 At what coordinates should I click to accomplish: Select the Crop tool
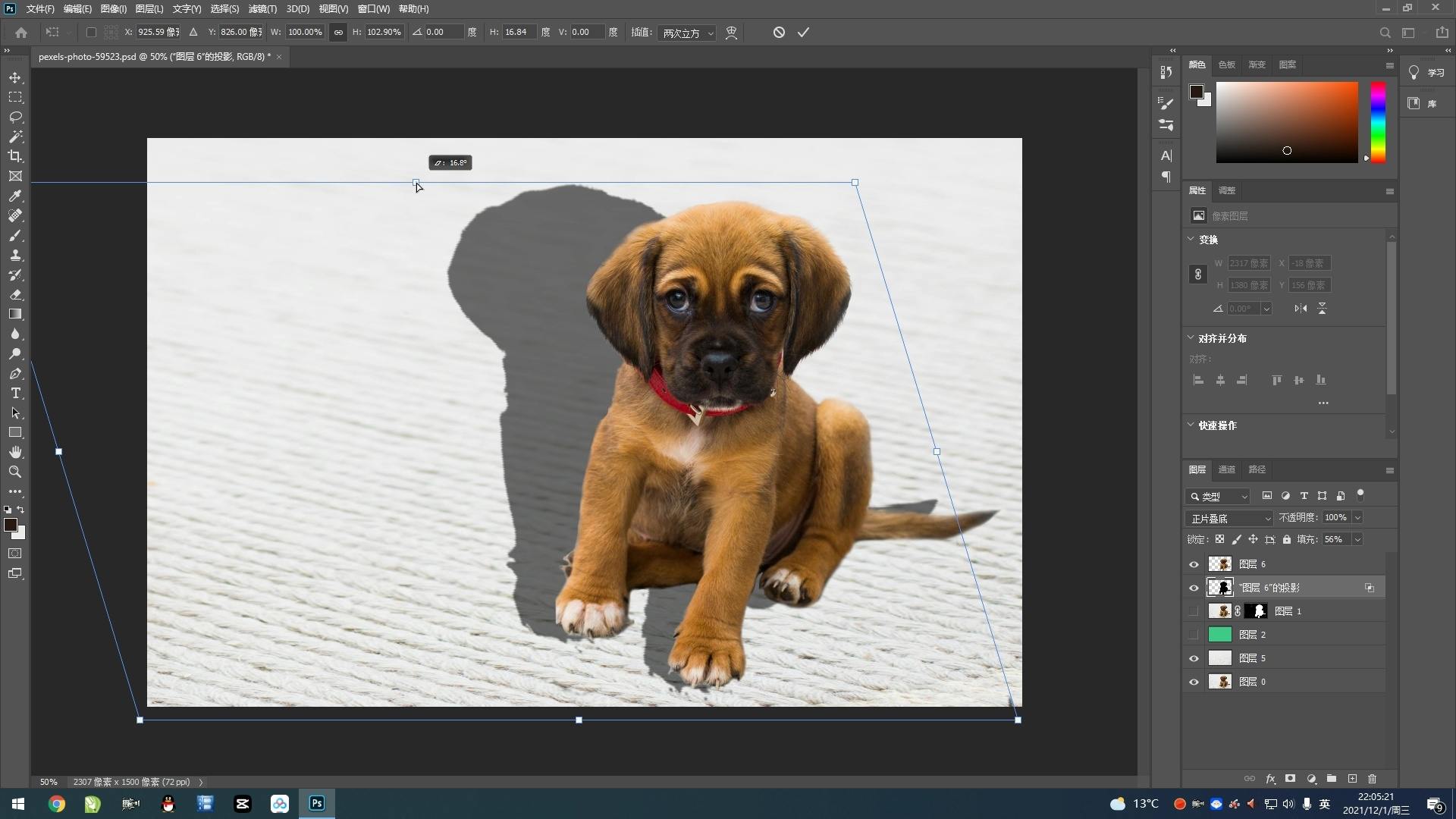[x=15, y=156]
